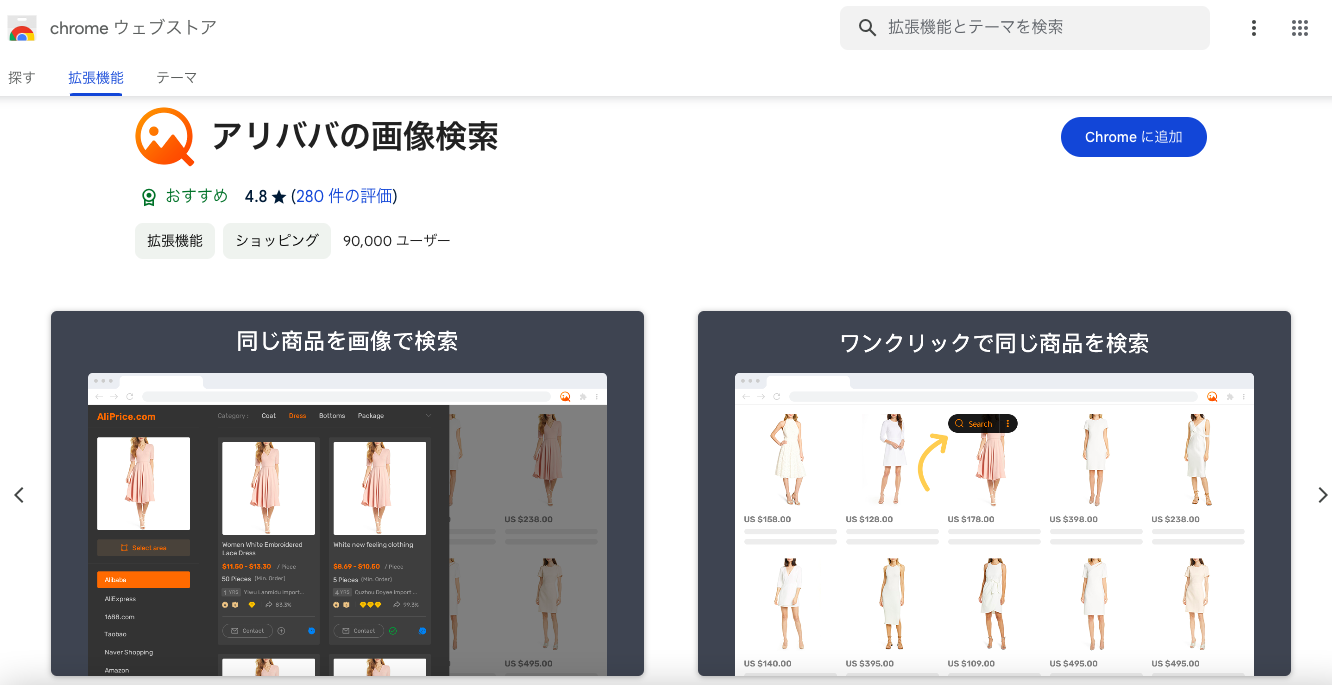Screen dimensions: 1332x685
Task: Click the green おすすめ badge icon
Action: (x=149, y=197)
